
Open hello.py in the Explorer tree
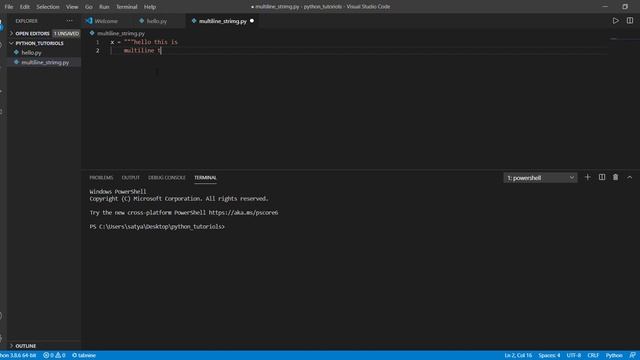(31, 53)
